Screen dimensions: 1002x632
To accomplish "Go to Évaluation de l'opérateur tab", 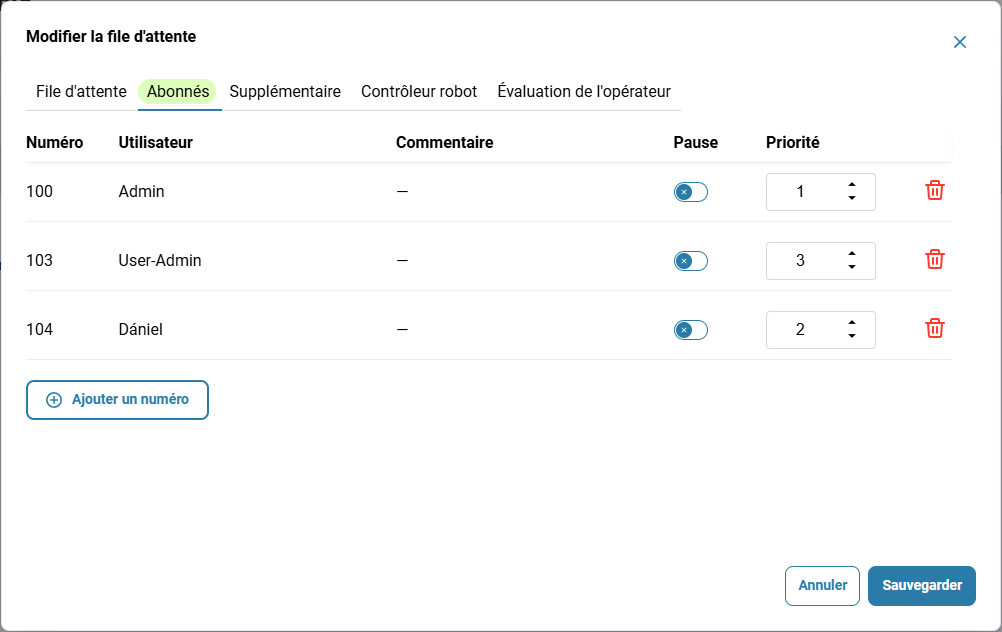I will click(x=584, y=91).
